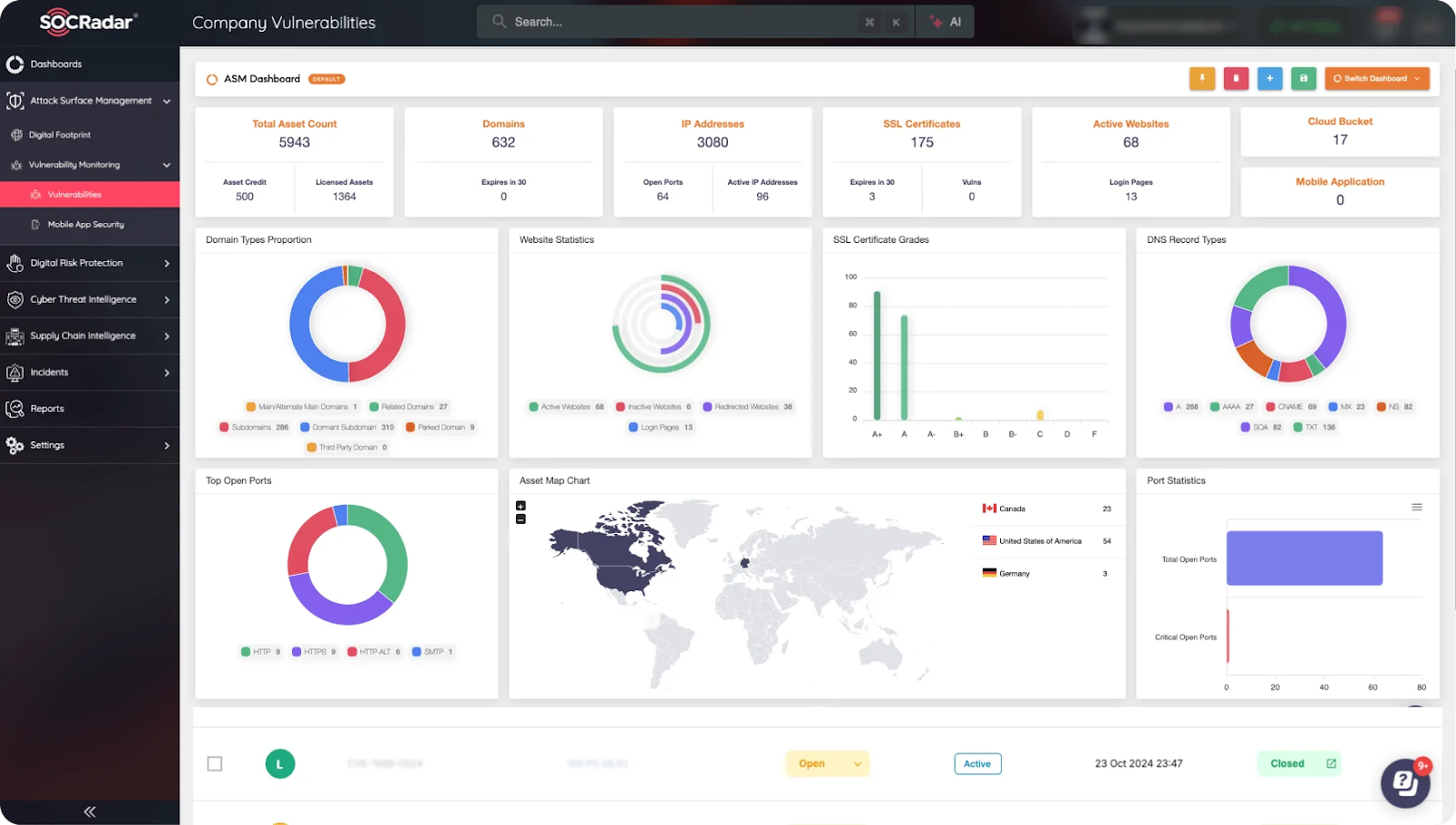1456x825 pixels.
Task: Toggle HTTPS legend in Top Open Ports
Action: point(314,651)
